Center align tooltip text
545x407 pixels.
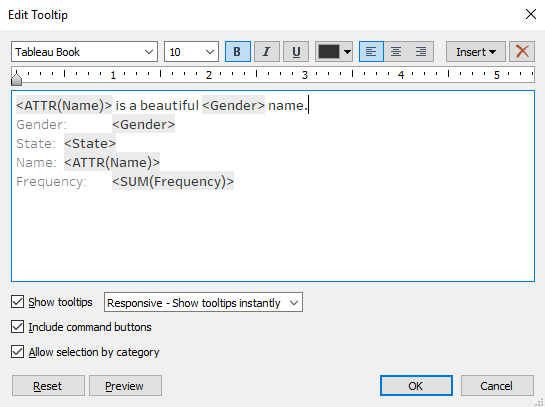(396, 52)
